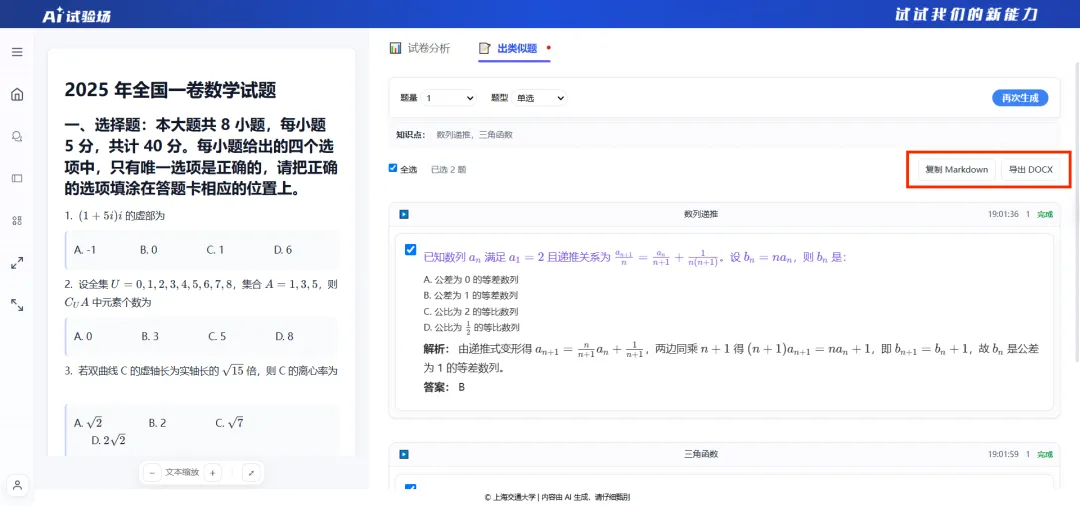The image size is (1080, 506).
Task: Go to home via the sidebar house icon
Action: [x=17, y=95]
